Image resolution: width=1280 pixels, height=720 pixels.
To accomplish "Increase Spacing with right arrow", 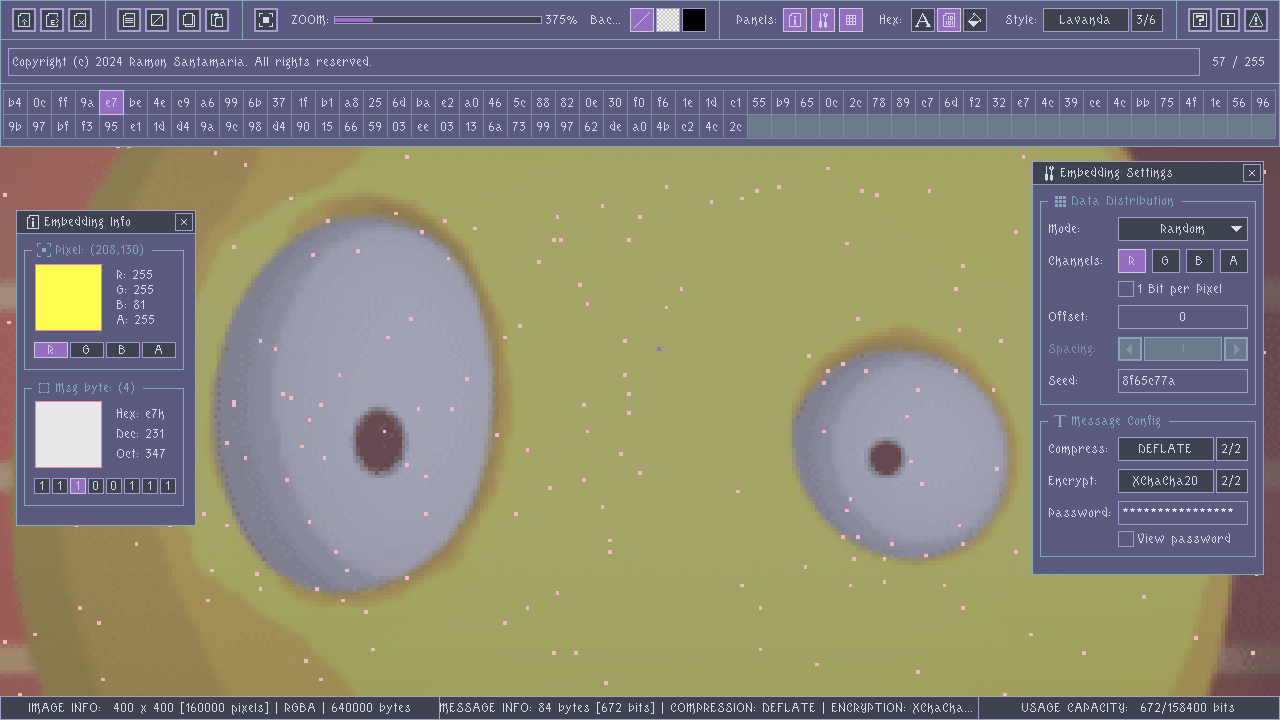I will (x=1236, y=349).
